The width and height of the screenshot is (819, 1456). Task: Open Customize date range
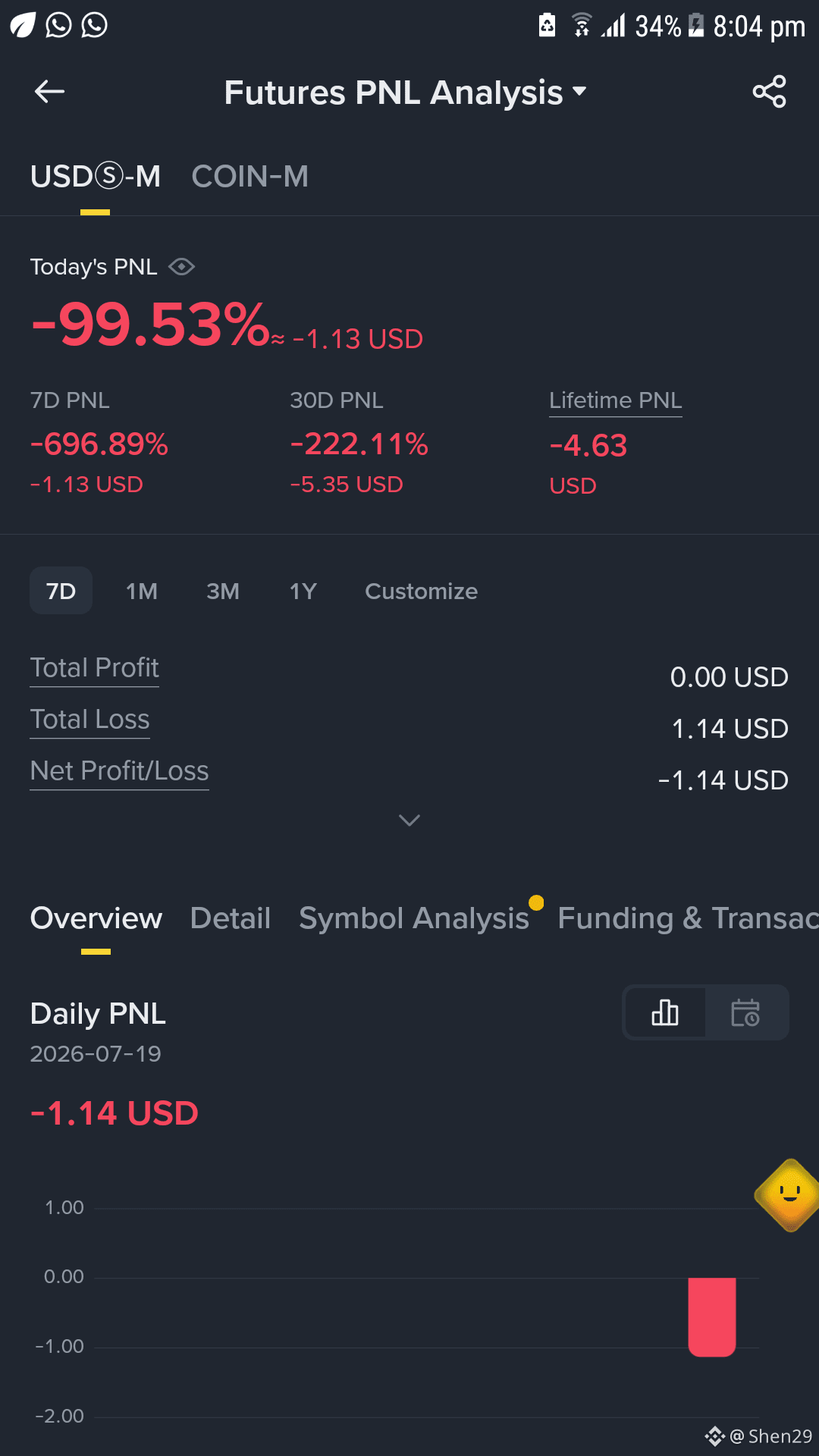tap(421, 591)
